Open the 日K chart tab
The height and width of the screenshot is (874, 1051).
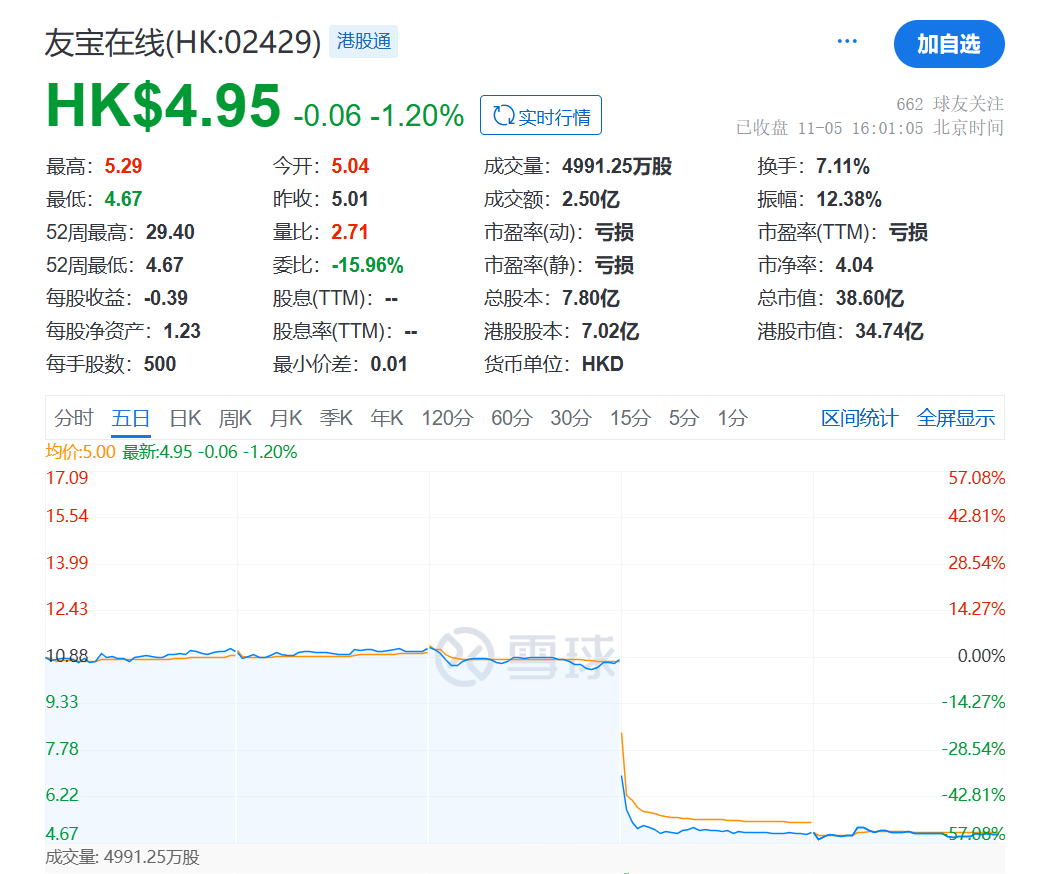(185, 418)
